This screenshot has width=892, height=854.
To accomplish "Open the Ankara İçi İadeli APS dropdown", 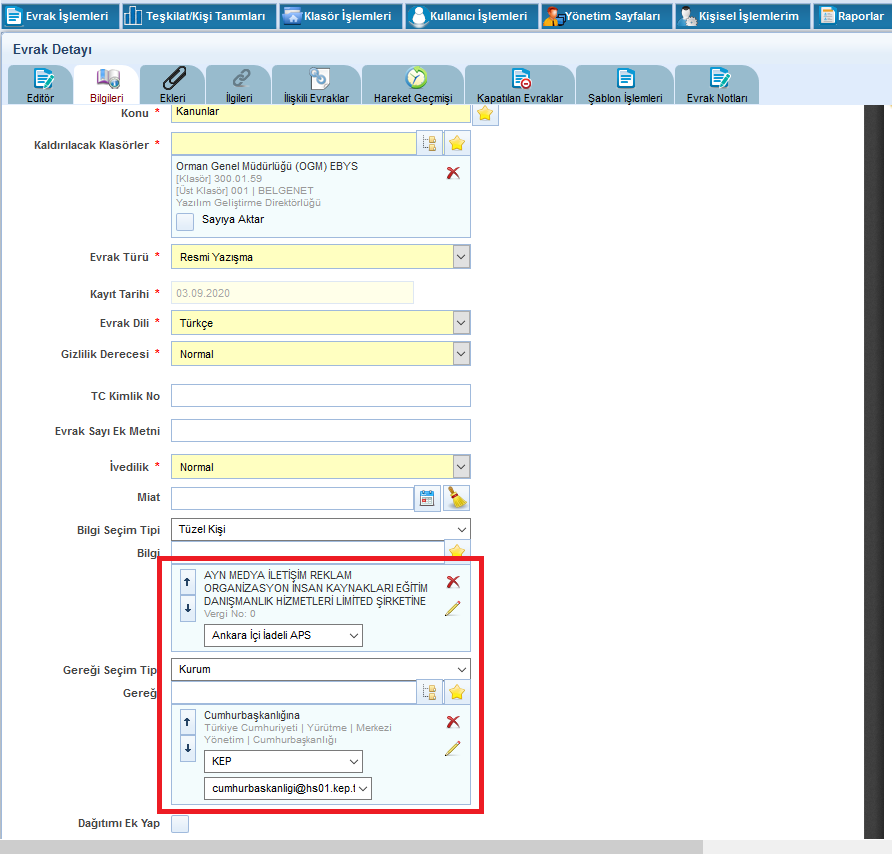I will coord(283,635).
